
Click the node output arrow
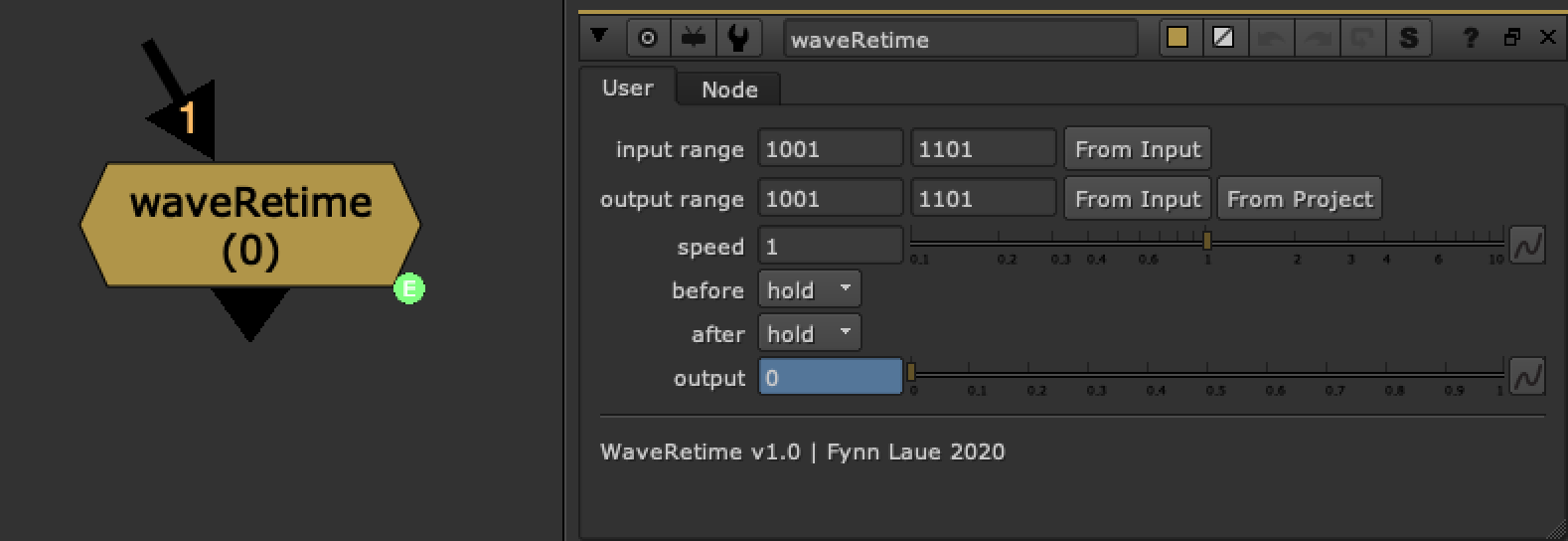pyautogui.click(x=250, y=314)
